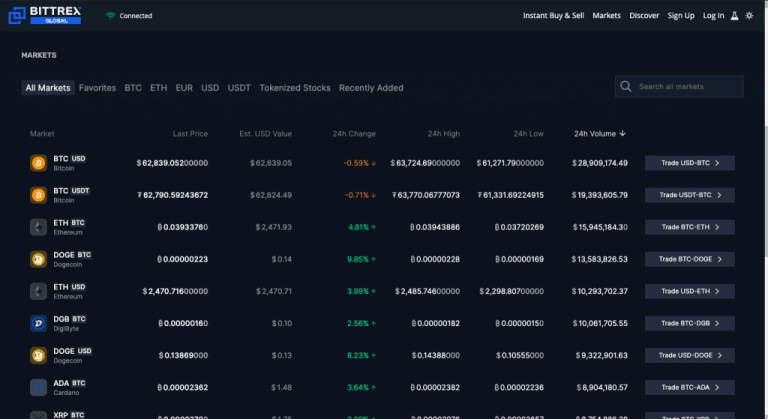The image size is (768, 419).
Task: Click the Trade USD-DOGE button
Action: [690, 355]
